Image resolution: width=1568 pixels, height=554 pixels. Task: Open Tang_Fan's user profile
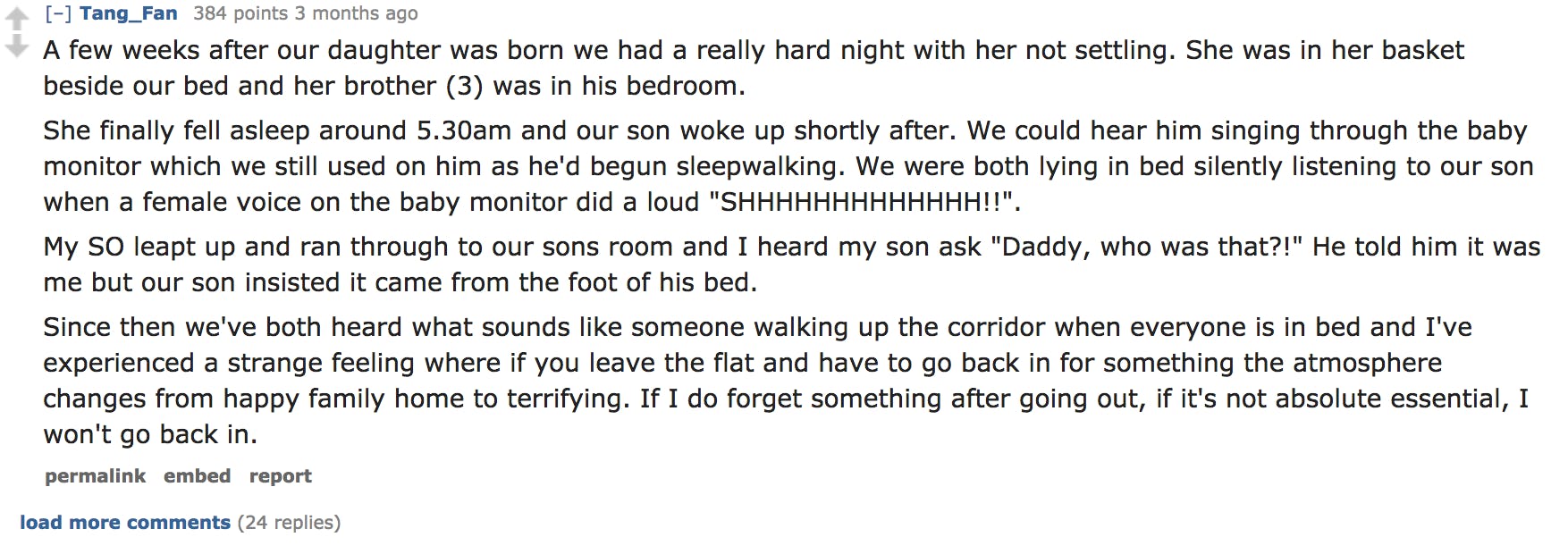pos(128,13)
